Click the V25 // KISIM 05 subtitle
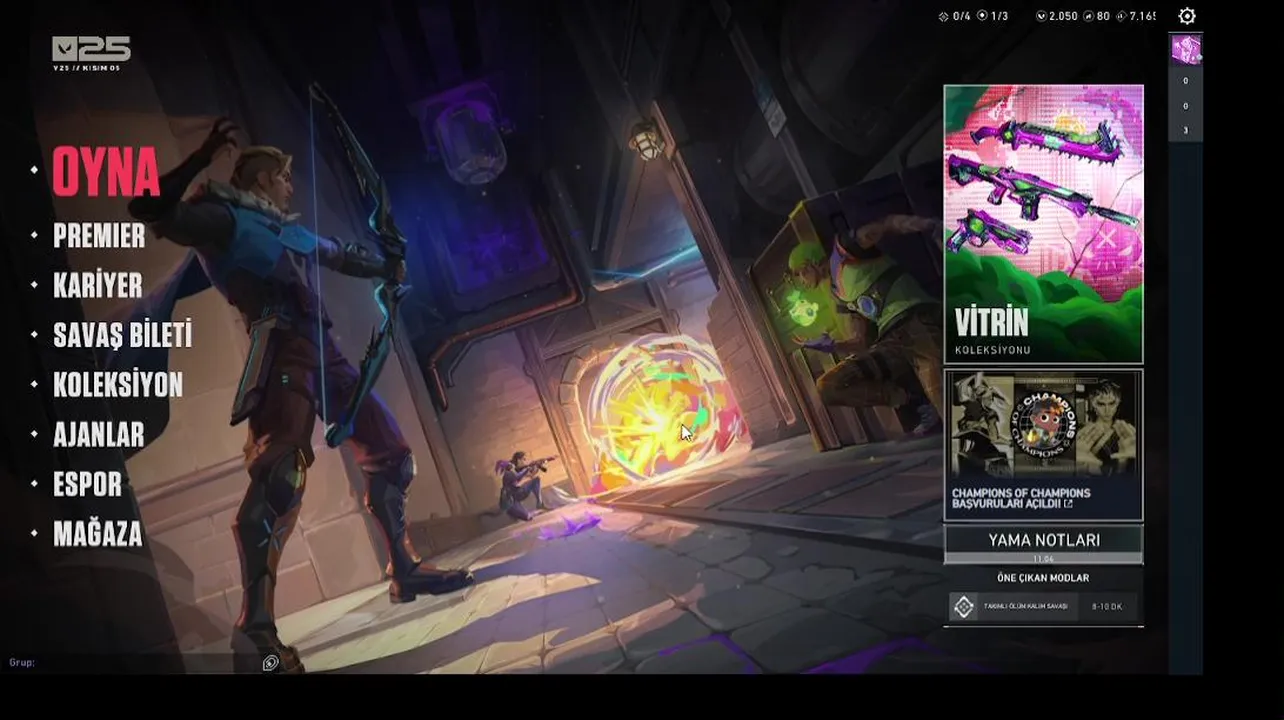This screenshot has height=720, width=1284. (84, 67)
